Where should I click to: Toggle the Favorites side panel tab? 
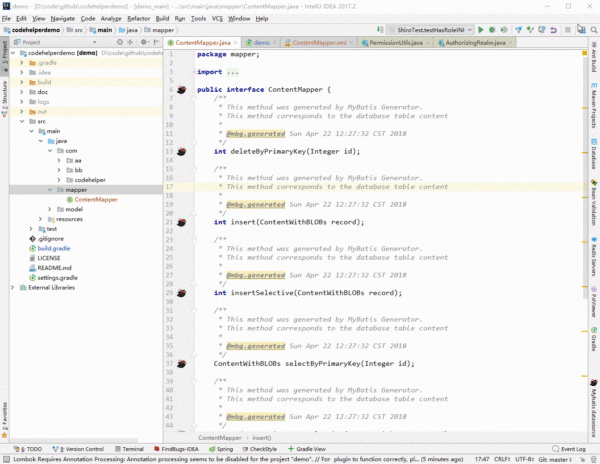[4, 420]
